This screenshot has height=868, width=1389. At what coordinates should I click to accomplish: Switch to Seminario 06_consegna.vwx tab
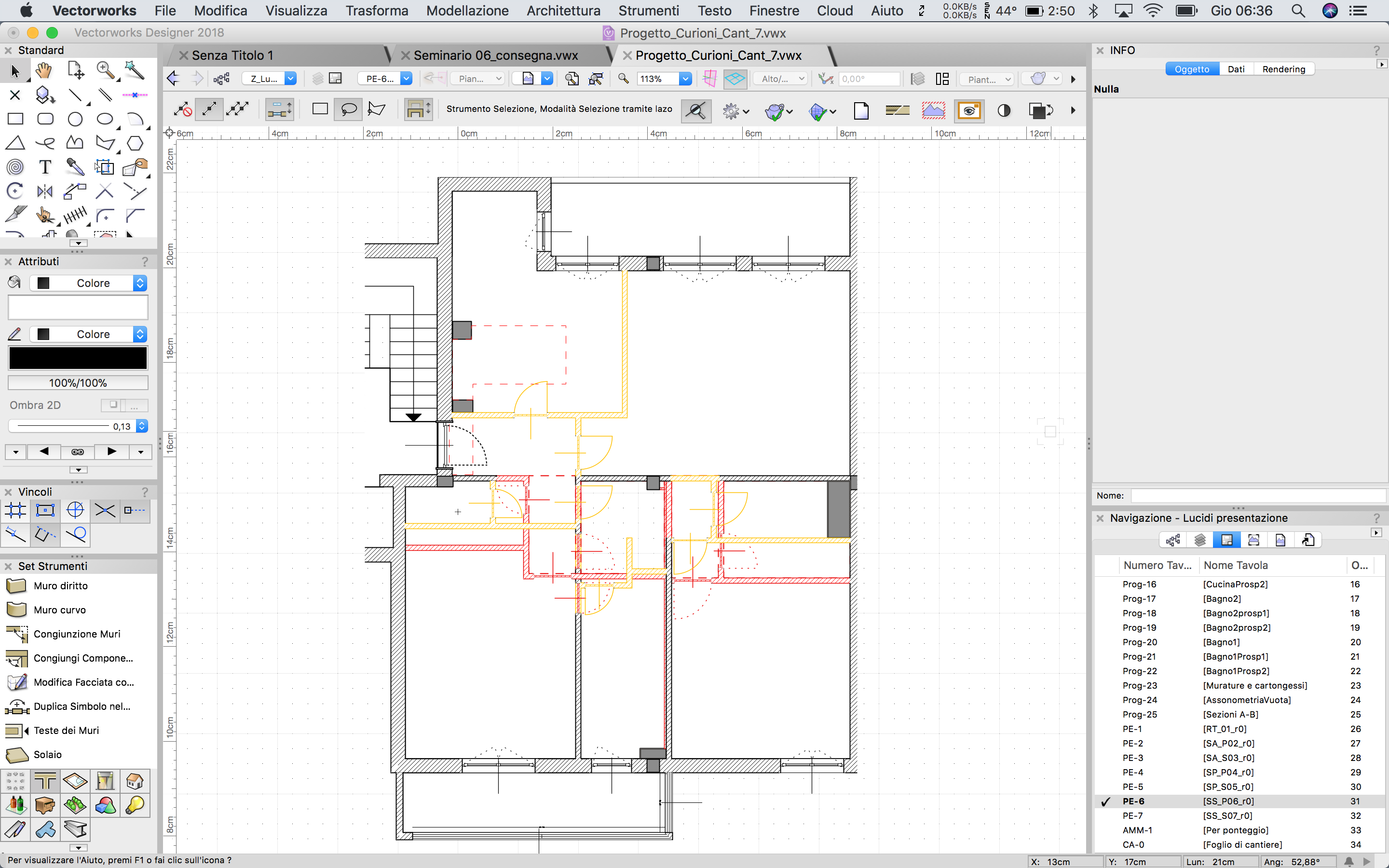pyautogui.click(x=495, y=55)
